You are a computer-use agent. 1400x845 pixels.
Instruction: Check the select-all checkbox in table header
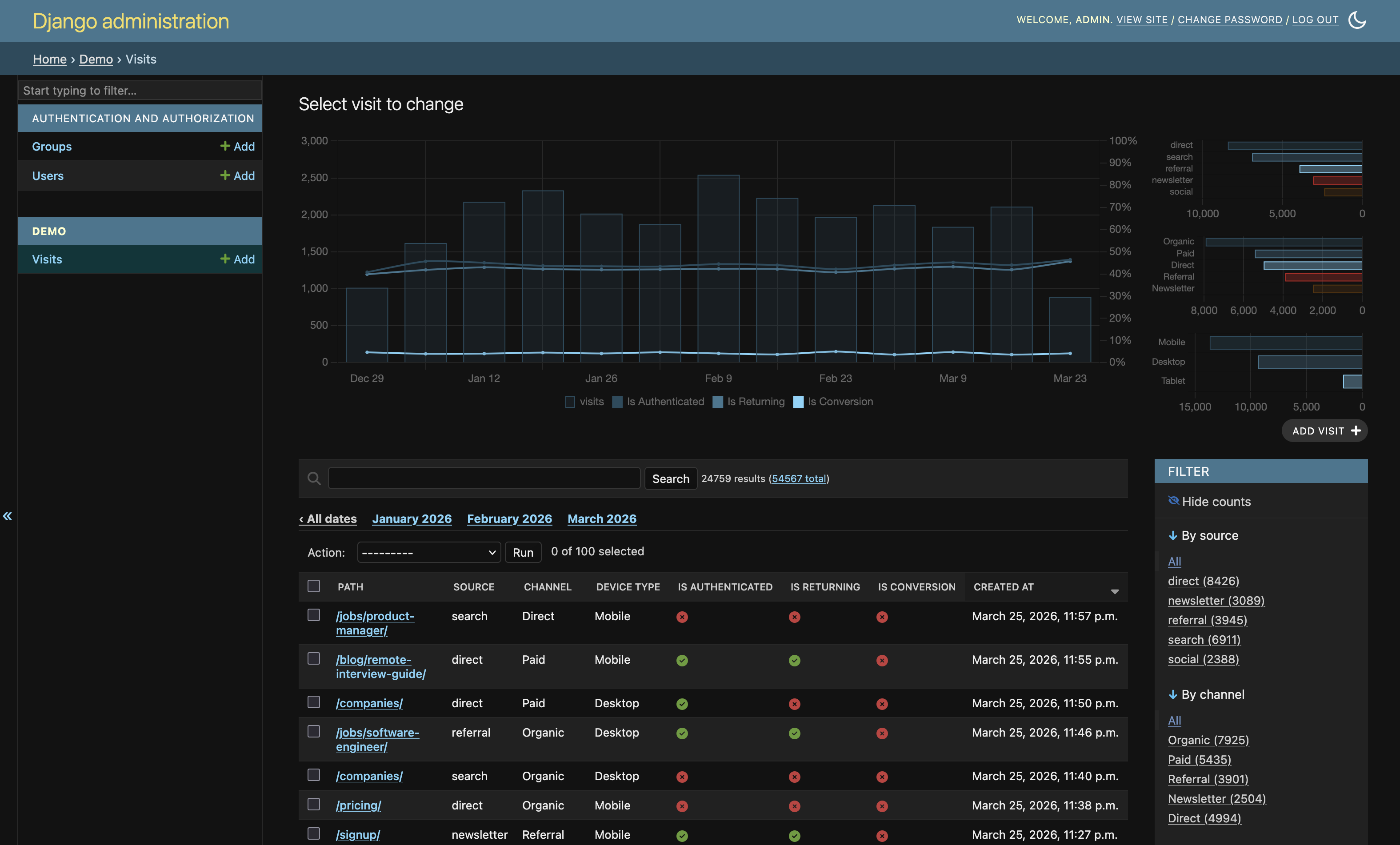[314, 586]
